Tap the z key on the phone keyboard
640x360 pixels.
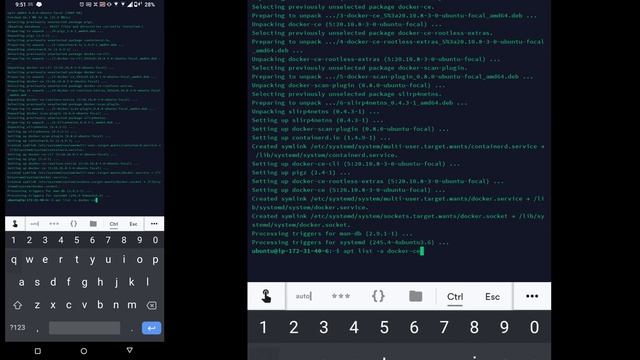[x=37, y=305]
